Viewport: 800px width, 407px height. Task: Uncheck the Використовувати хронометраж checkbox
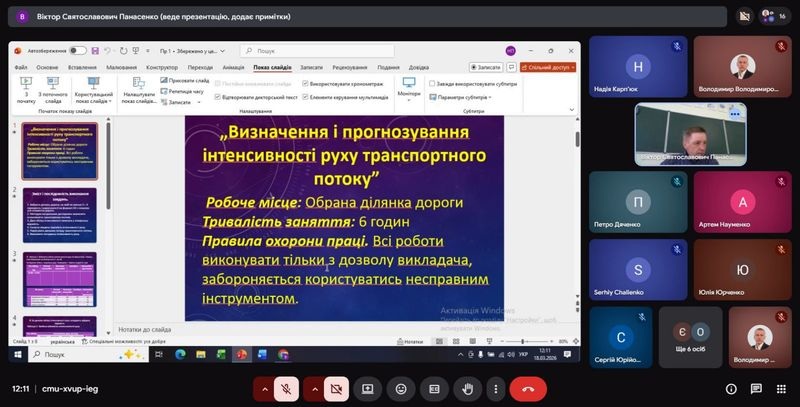point(304,84)
